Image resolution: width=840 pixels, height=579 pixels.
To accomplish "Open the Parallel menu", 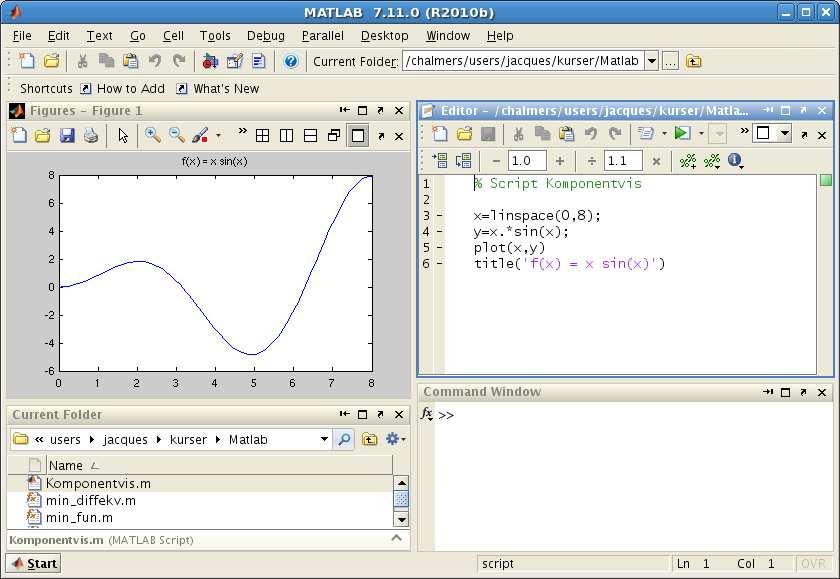I will tap(322, 36).
